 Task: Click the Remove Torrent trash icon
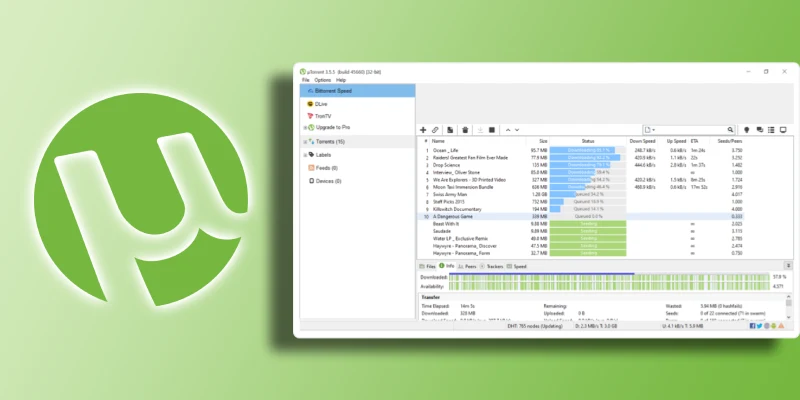[465, 129]
